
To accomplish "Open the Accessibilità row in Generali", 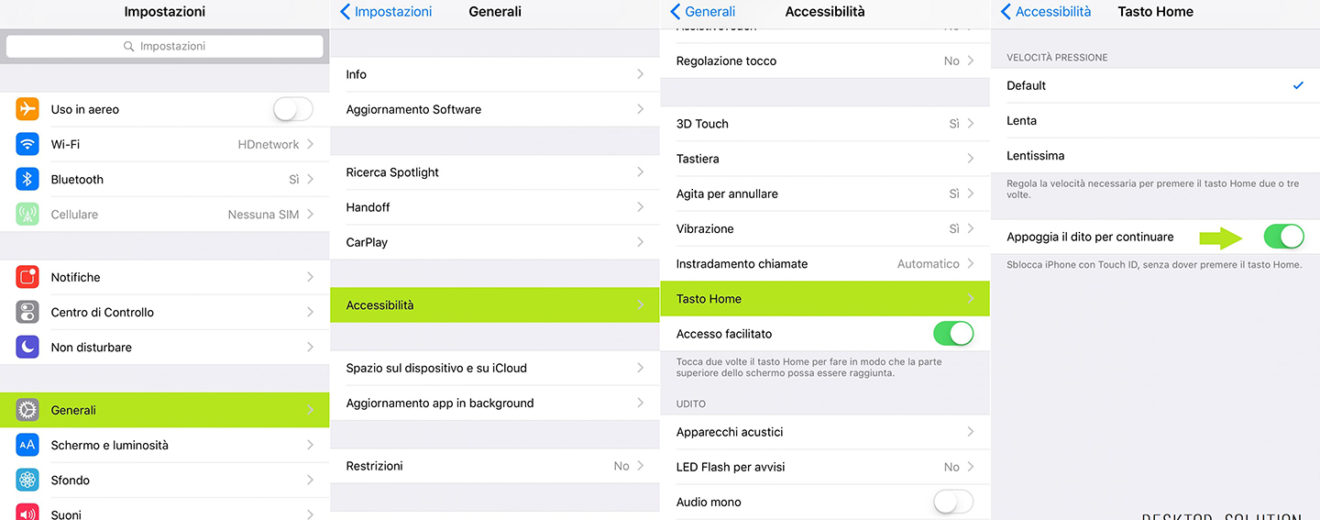I will point(494,305).
